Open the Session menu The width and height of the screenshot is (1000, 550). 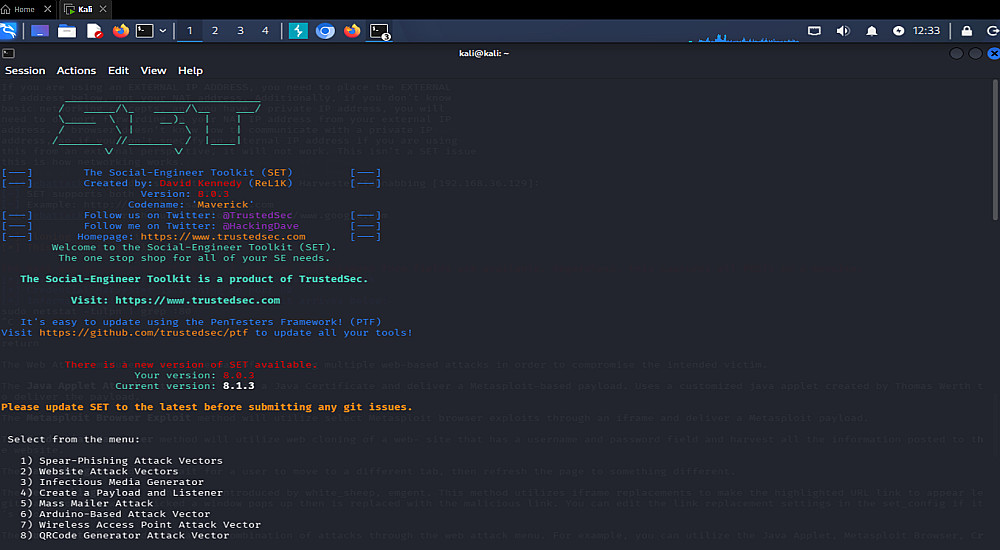(25, 71)
